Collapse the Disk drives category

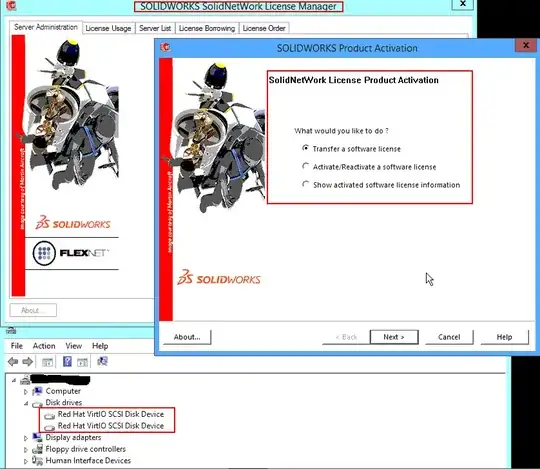click(x=26, y=403)
